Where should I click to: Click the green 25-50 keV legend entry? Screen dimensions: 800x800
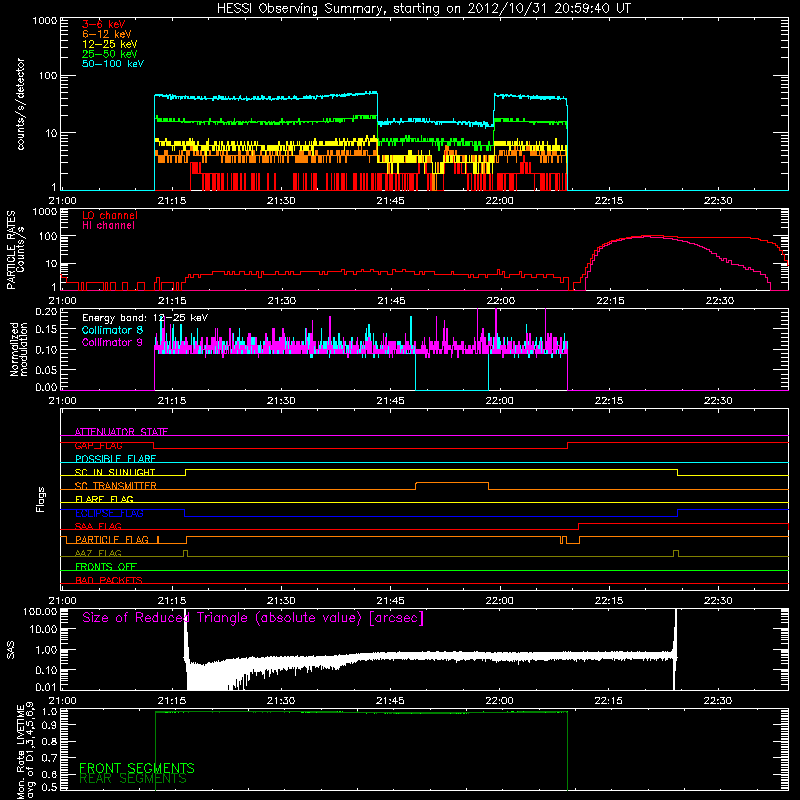click(x=110, y=54)
